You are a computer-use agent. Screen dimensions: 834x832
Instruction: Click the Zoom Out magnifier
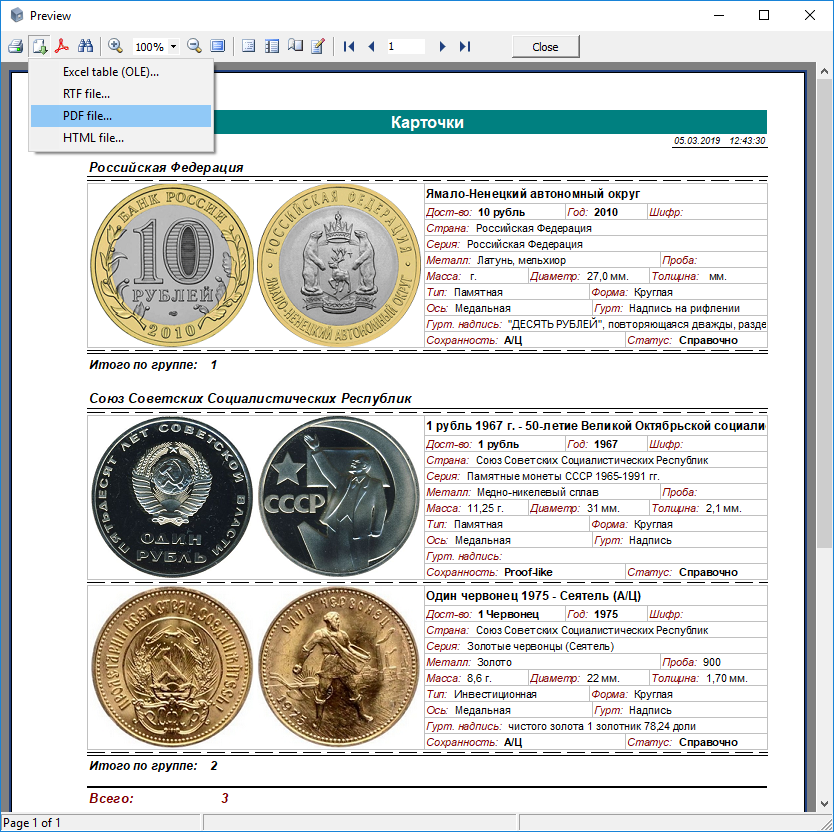point(194,46)
